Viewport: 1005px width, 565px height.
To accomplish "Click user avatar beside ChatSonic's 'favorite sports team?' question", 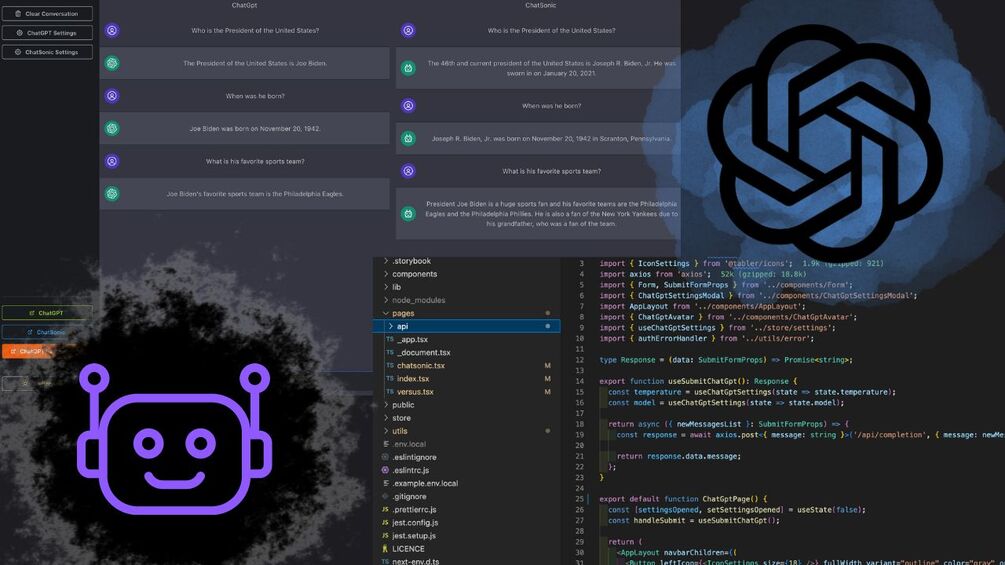I will pos(408,171).
